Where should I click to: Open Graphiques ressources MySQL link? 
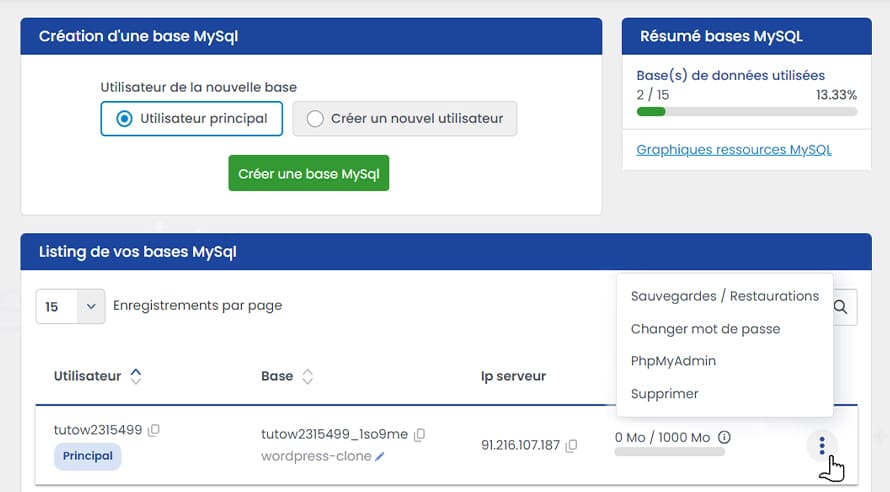734,150
